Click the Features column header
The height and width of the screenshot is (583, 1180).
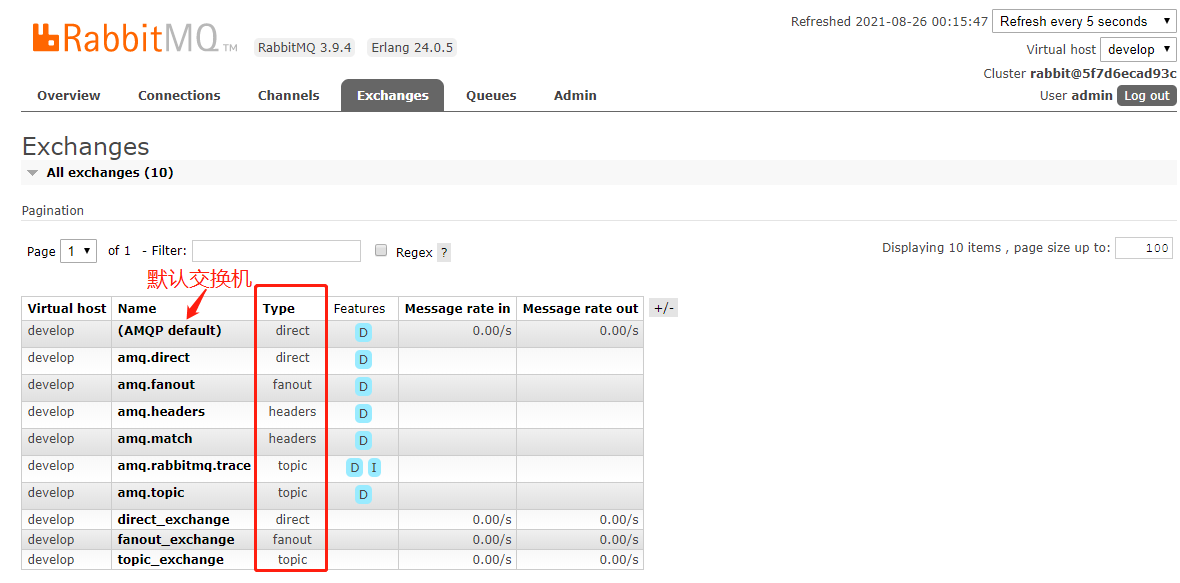pos(359,308)
